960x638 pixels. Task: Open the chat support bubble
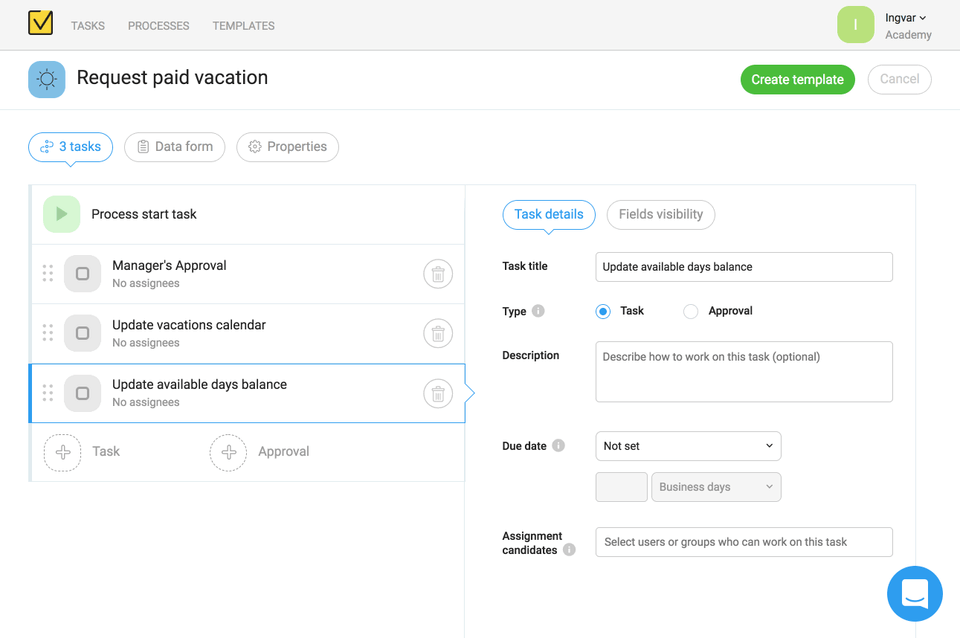click(x=914, y=593)
